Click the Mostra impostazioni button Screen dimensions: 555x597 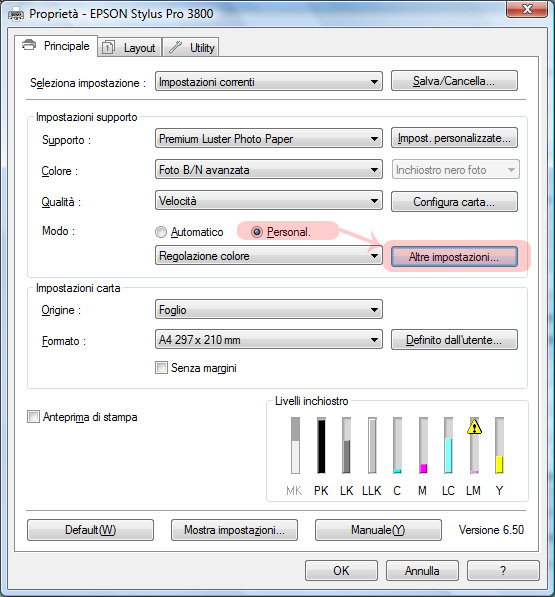[234, 530]
